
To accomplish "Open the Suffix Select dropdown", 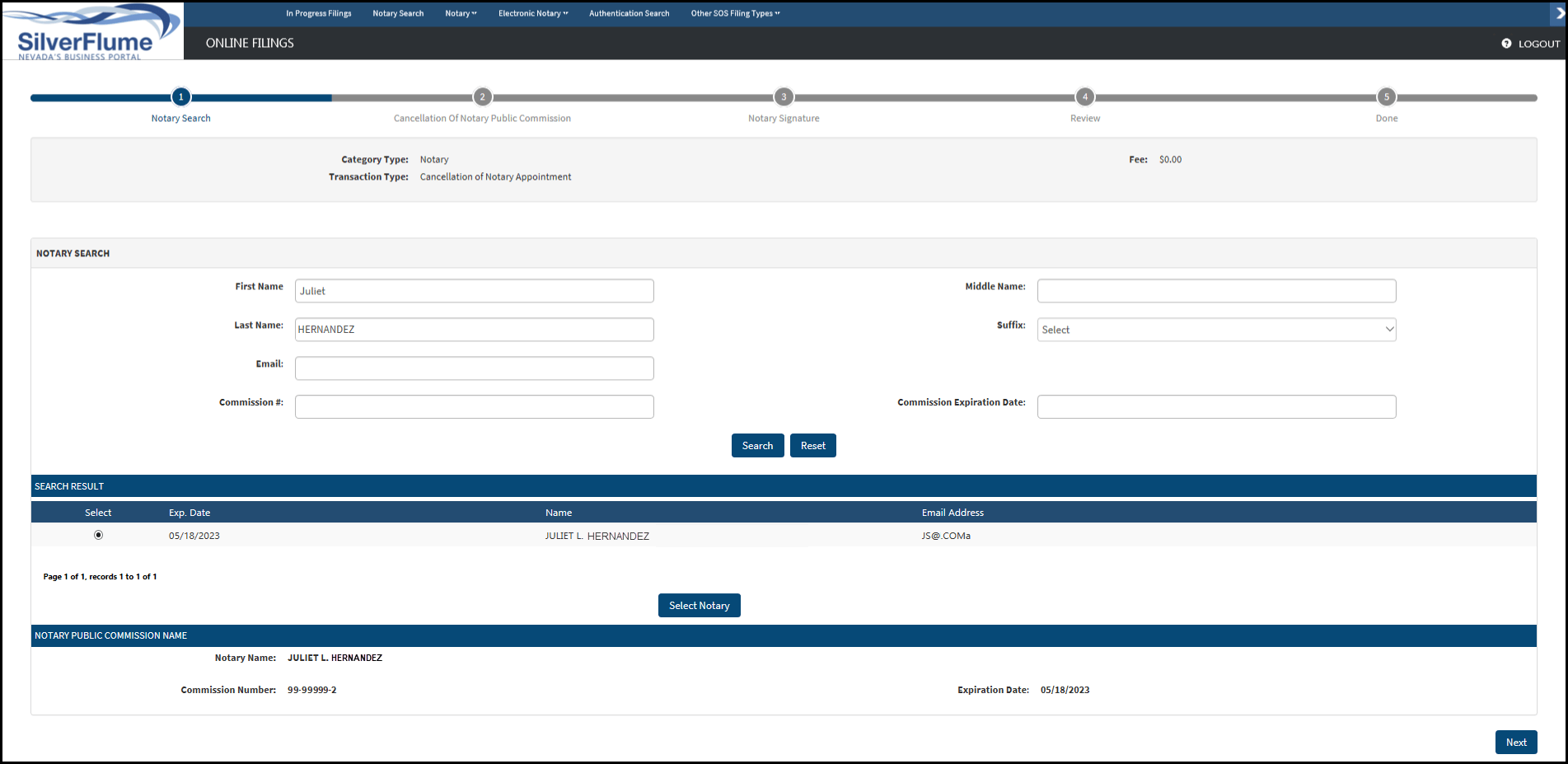I will (x=1216, y=329).
